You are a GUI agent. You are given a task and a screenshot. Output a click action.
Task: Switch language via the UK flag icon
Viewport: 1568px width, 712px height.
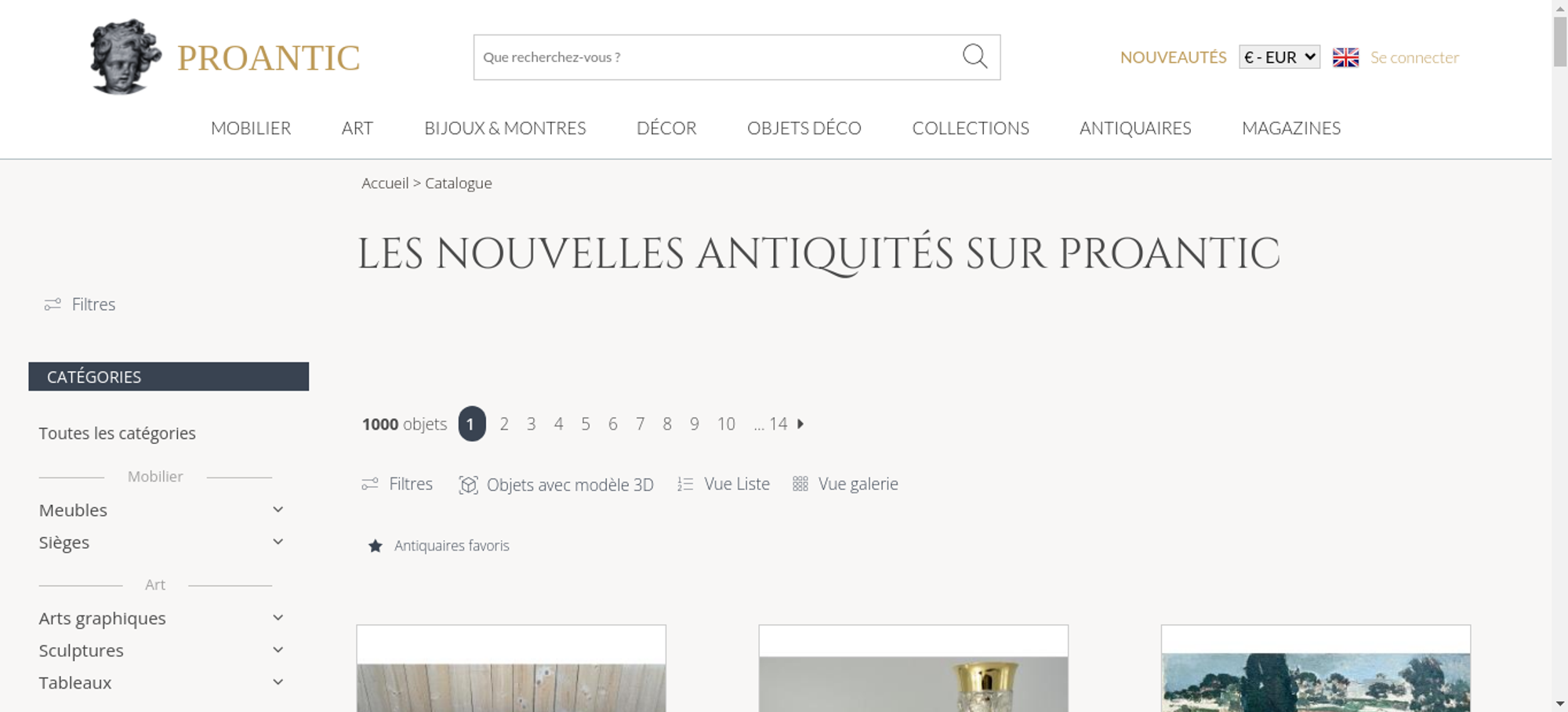[1345, 57]
